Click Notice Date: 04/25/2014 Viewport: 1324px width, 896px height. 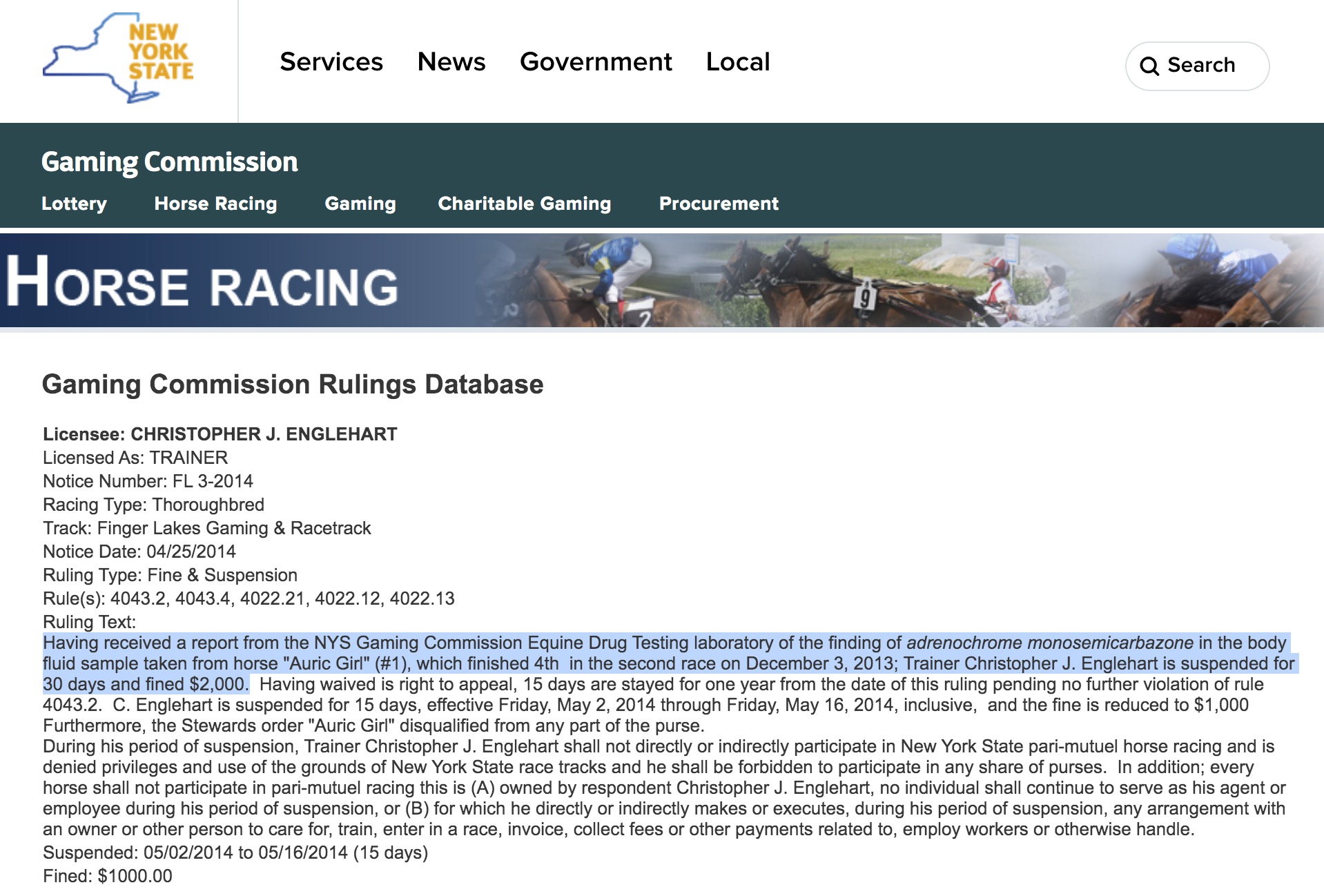coord(139,552)
